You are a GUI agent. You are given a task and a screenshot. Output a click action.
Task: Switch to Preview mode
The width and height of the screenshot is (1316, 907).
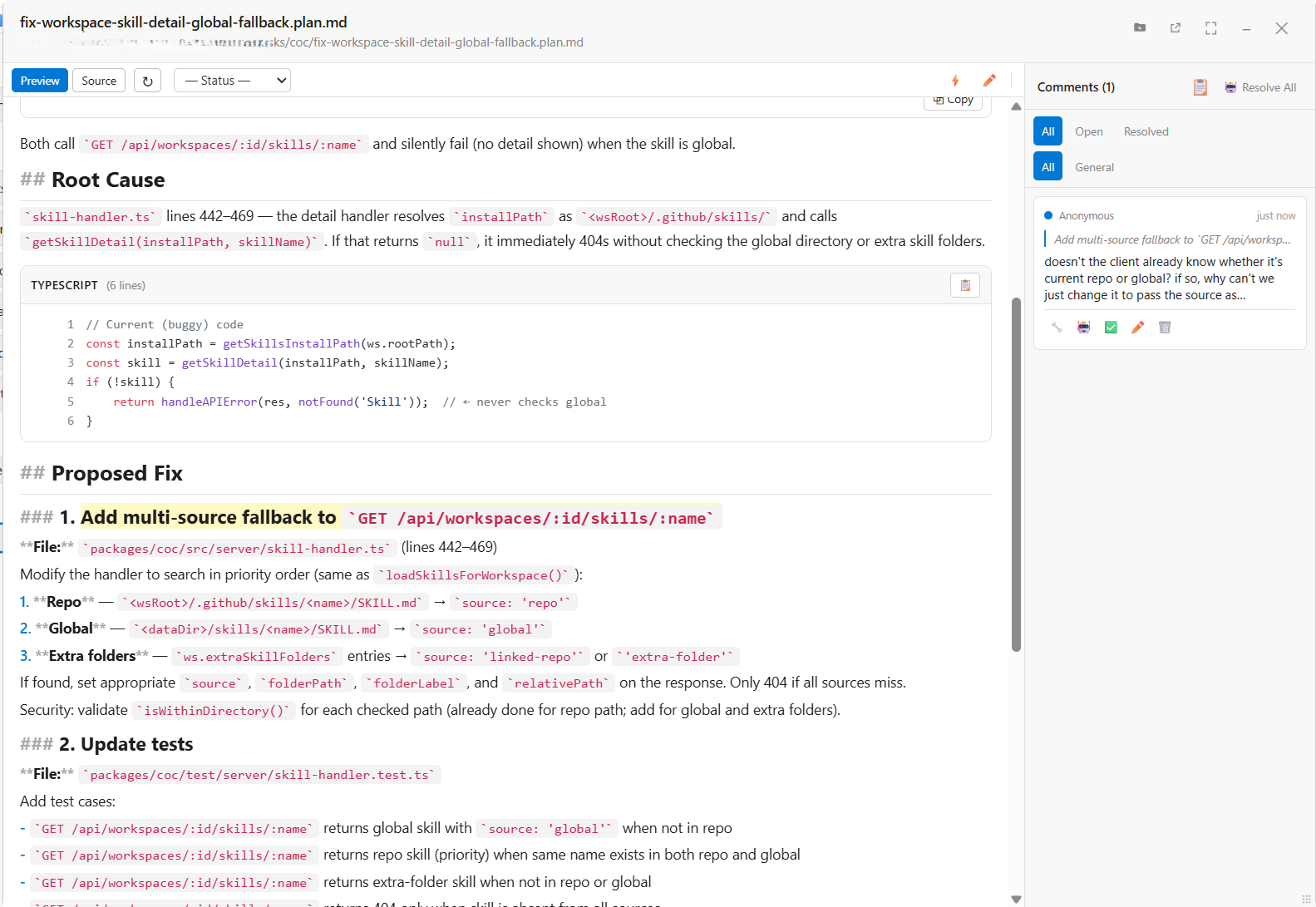tap(40, 81)
